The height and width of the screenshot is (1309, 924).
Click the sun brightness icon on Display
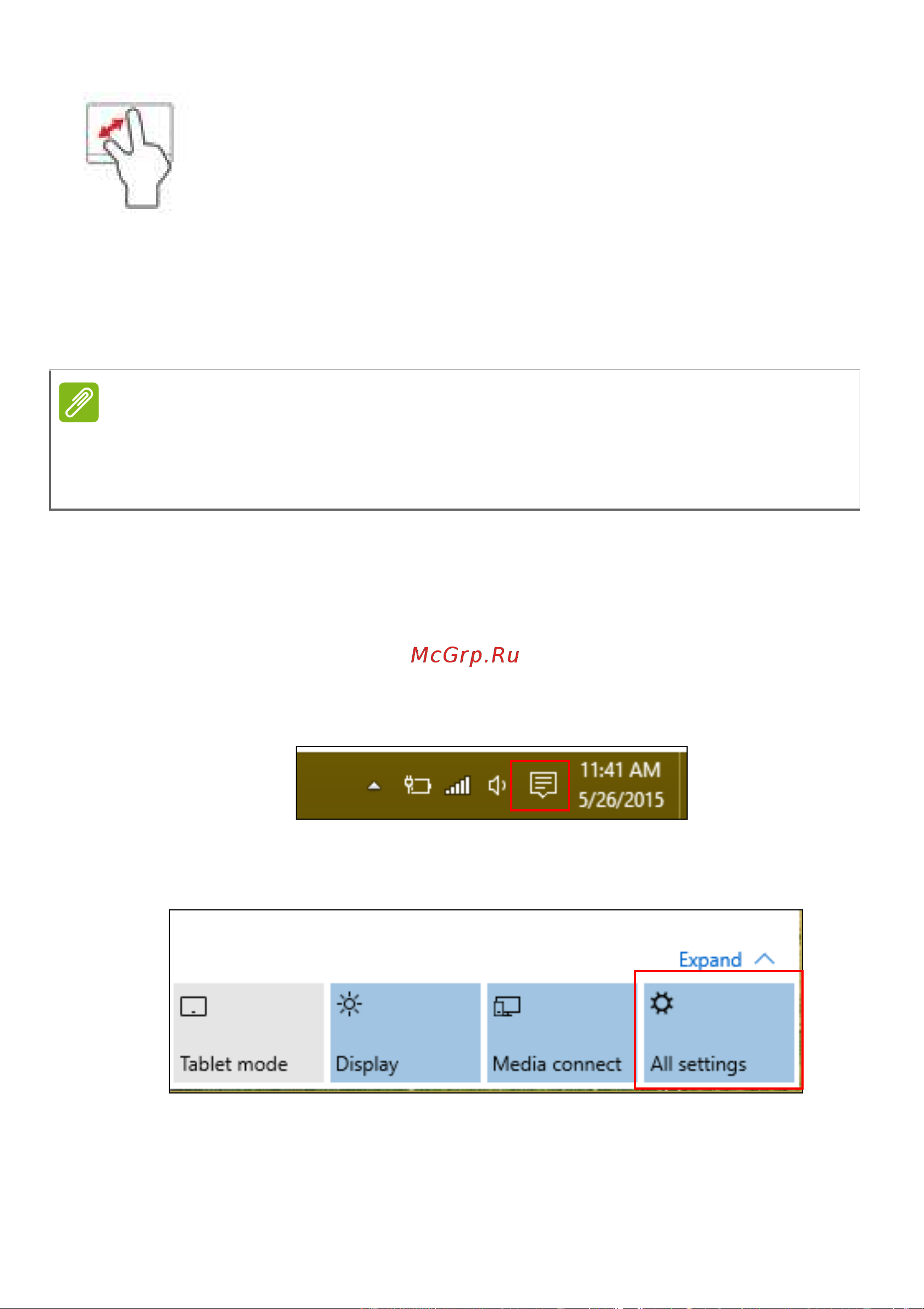pyautogui.click(x=350, y=1004)
